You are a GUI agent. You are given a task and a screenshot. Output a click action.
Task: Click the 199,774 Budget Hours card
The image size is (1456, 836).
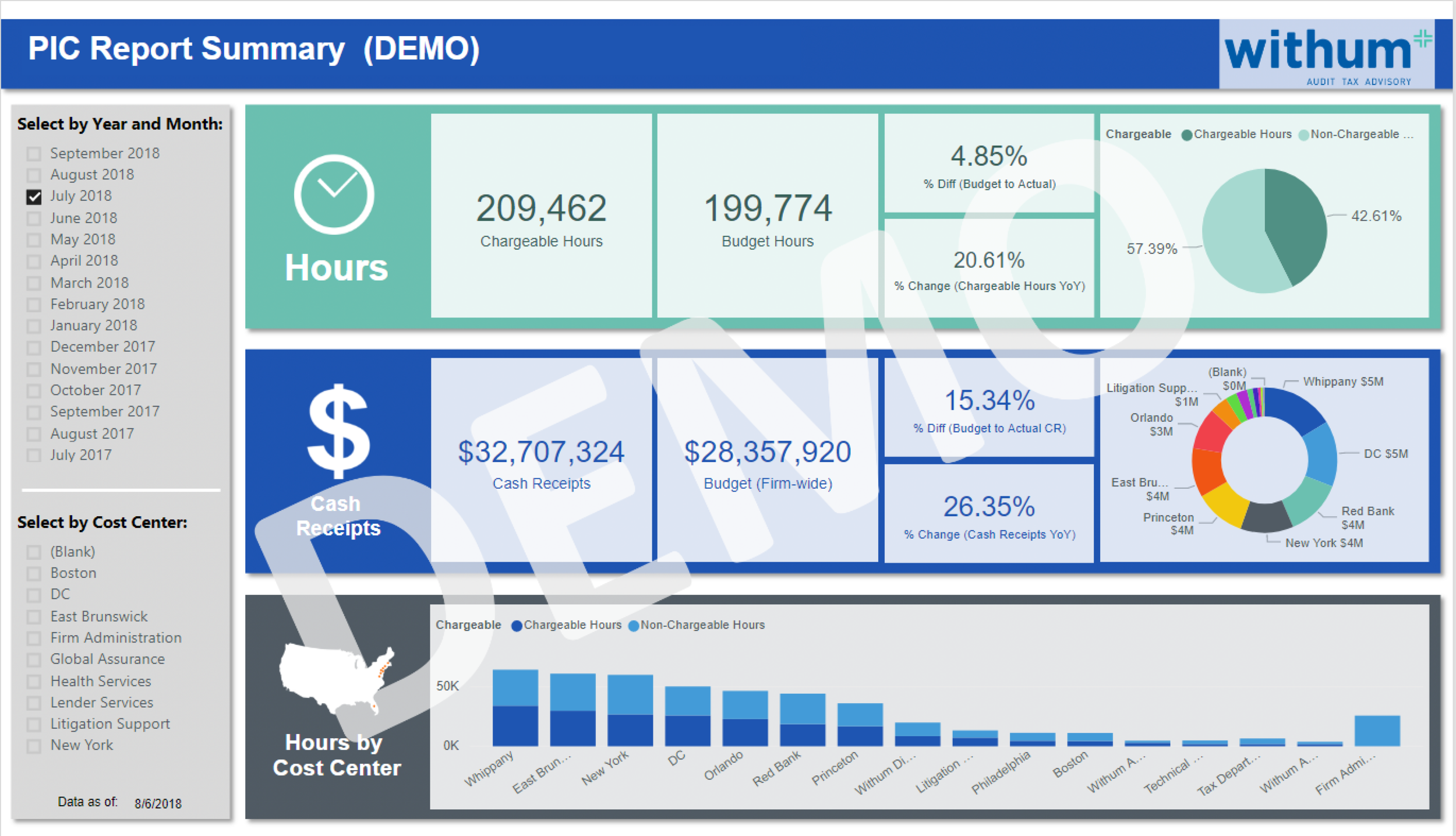[x=767, y=216]
